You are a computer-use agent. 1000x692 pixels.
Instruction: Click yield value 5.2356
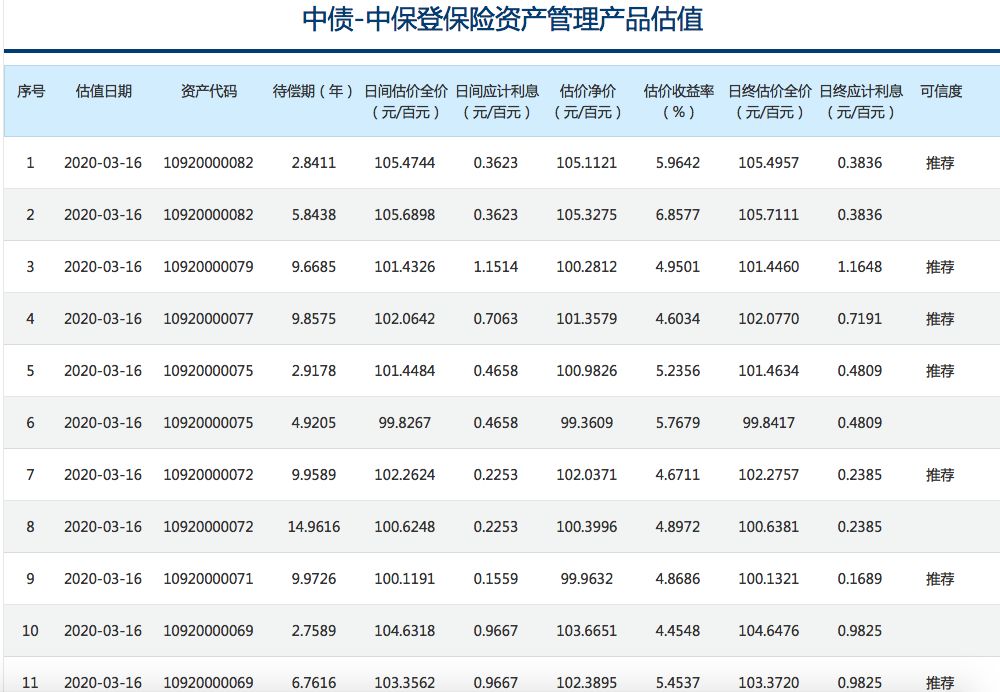pyautogui.click(x=678, y=371)
